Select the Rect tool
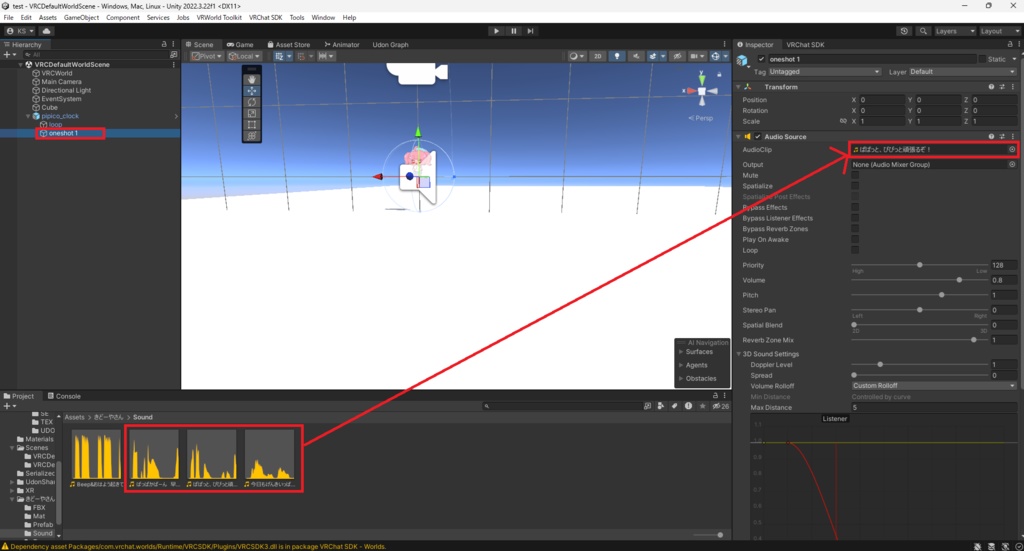1024x551 pixels. click(251, 125)
